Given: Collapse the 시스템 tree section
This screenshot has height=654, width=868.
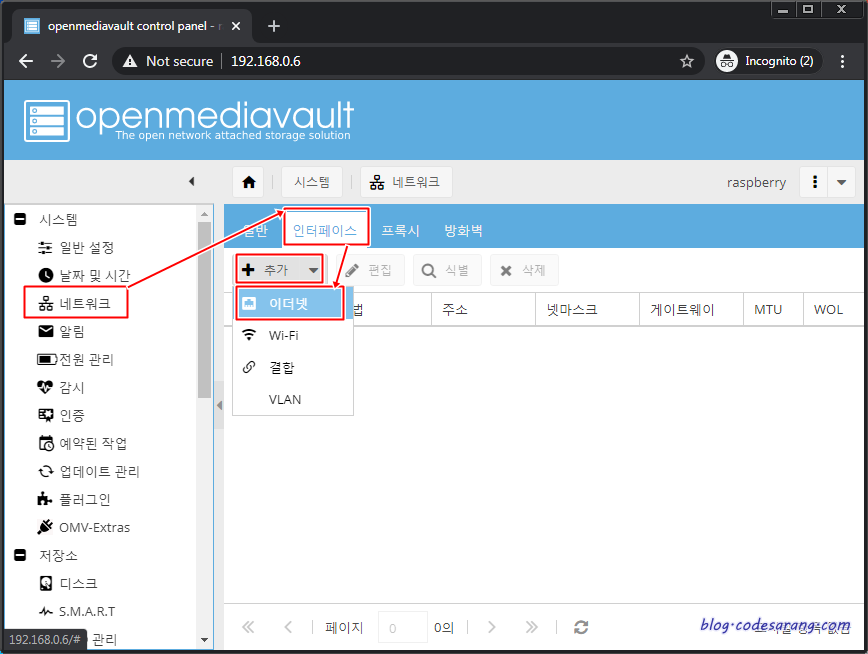Looking at the screenshot, I should [20, 219].
